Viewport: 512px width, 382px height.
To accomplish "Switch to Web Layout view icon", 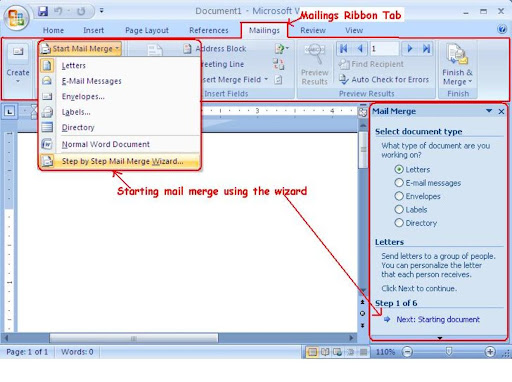I will pyautogui.click(x=337, y=352).
